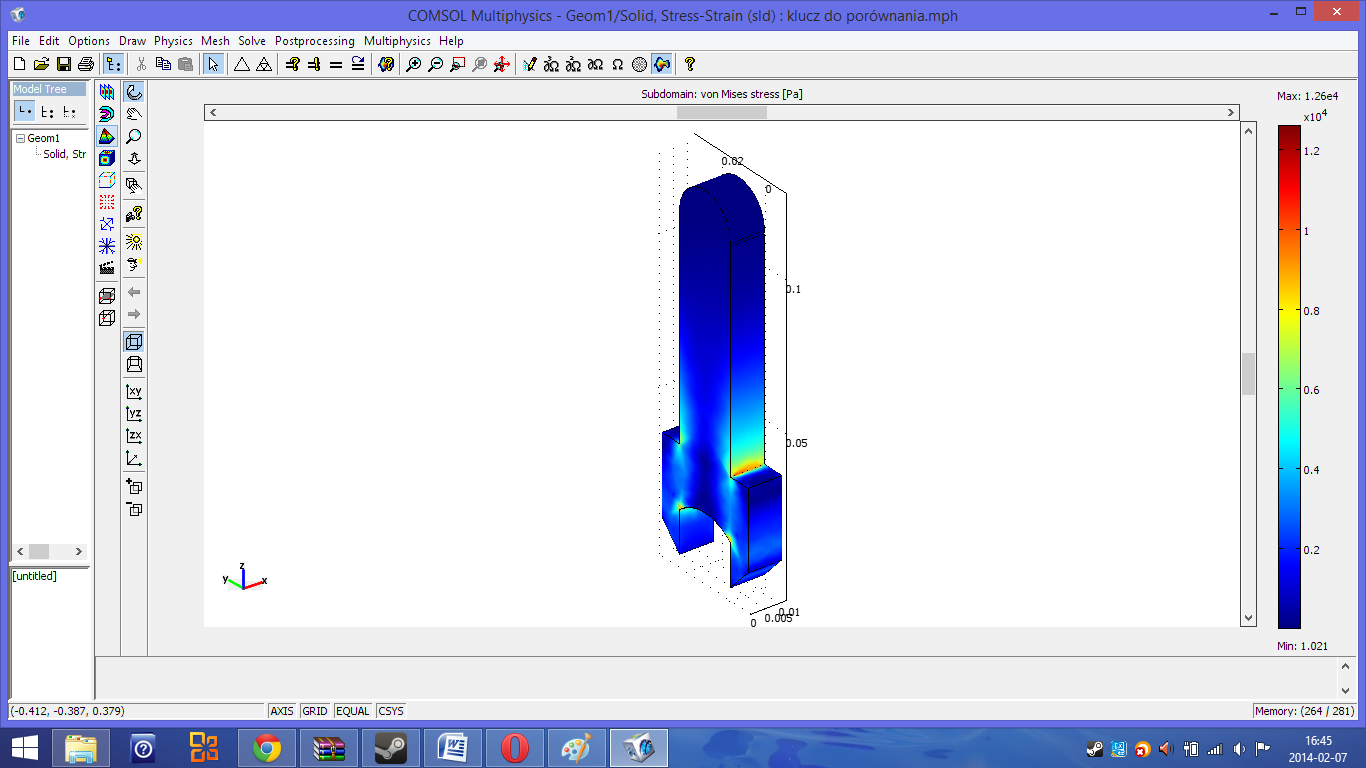Start animation with the clapperboard icon
1366x768 pixels.
coord(107,268)
